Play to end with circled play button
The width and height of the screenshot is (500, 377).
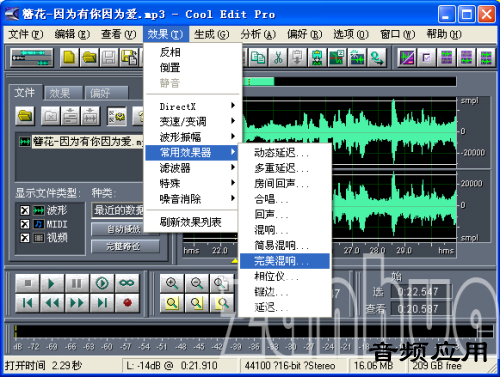102,283
